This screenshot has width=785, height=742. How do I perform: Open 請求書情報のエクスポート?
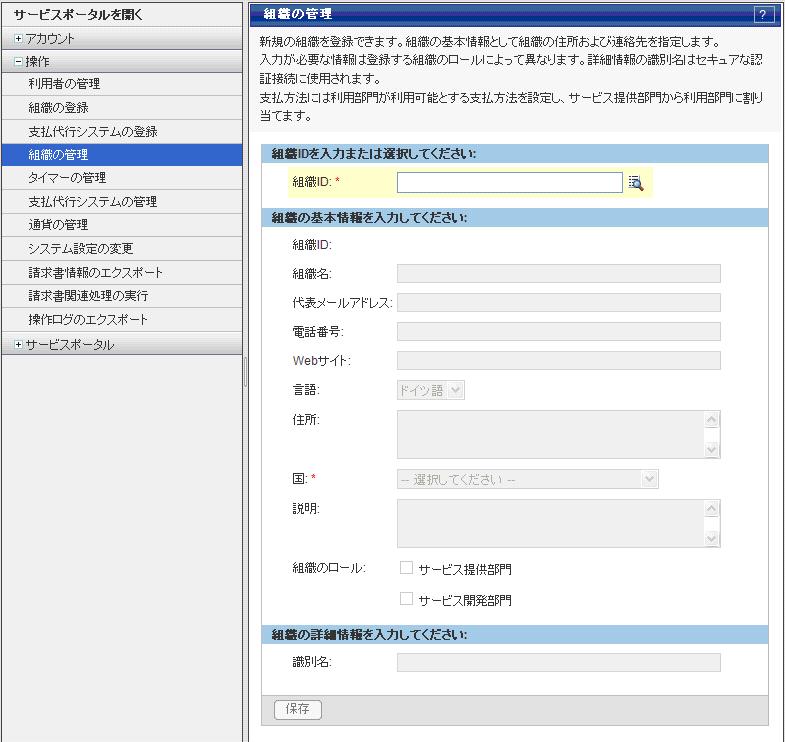(x=95, y=272)
